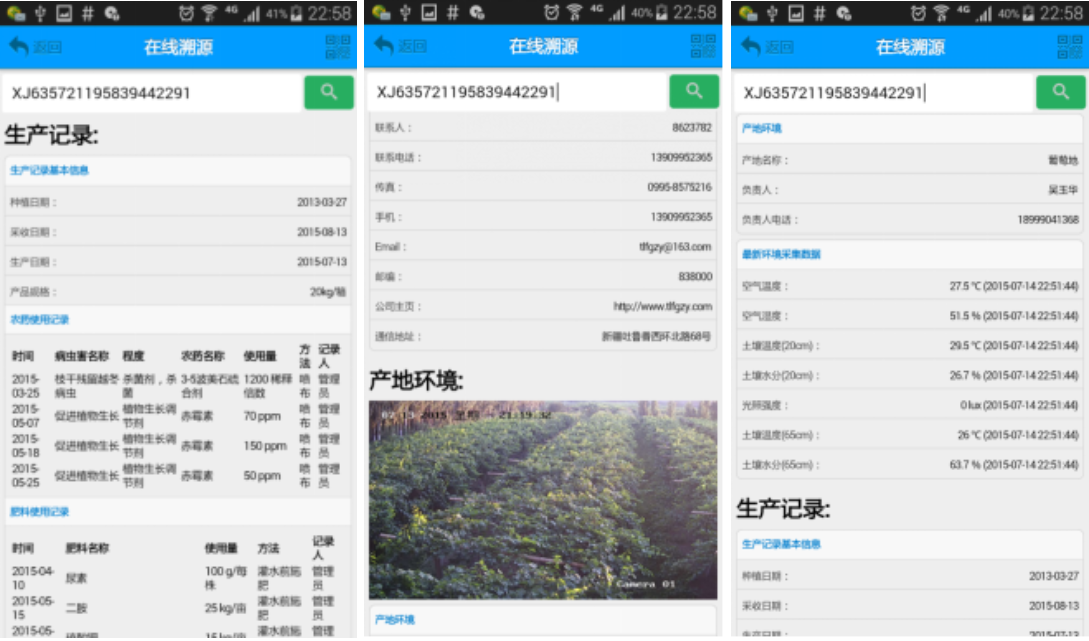
Task: Tap the 负责人电话 number 18999041368
Action: [1047, 220]
